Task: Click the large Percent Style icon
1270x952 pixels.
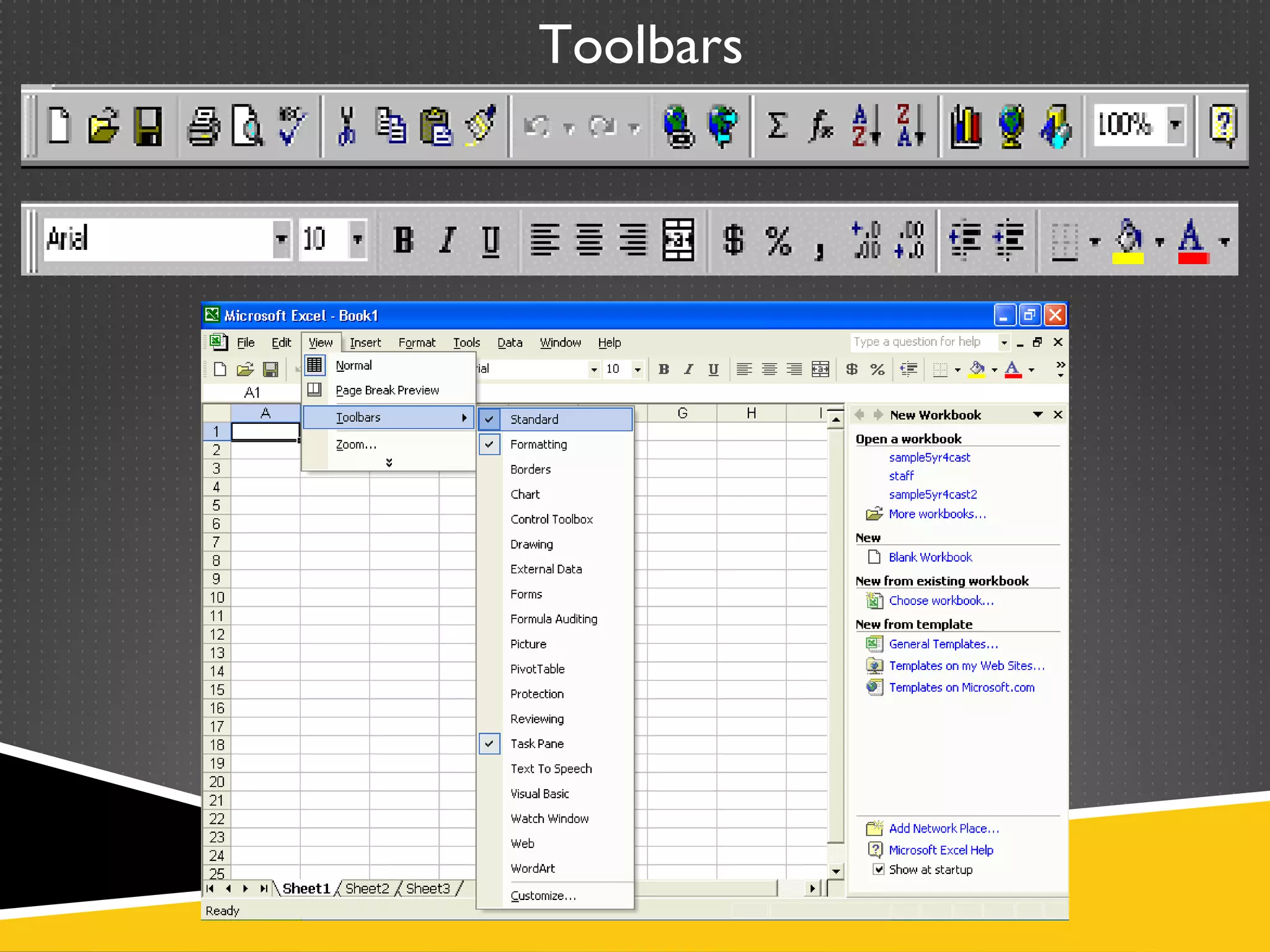Action: point(778,240)
